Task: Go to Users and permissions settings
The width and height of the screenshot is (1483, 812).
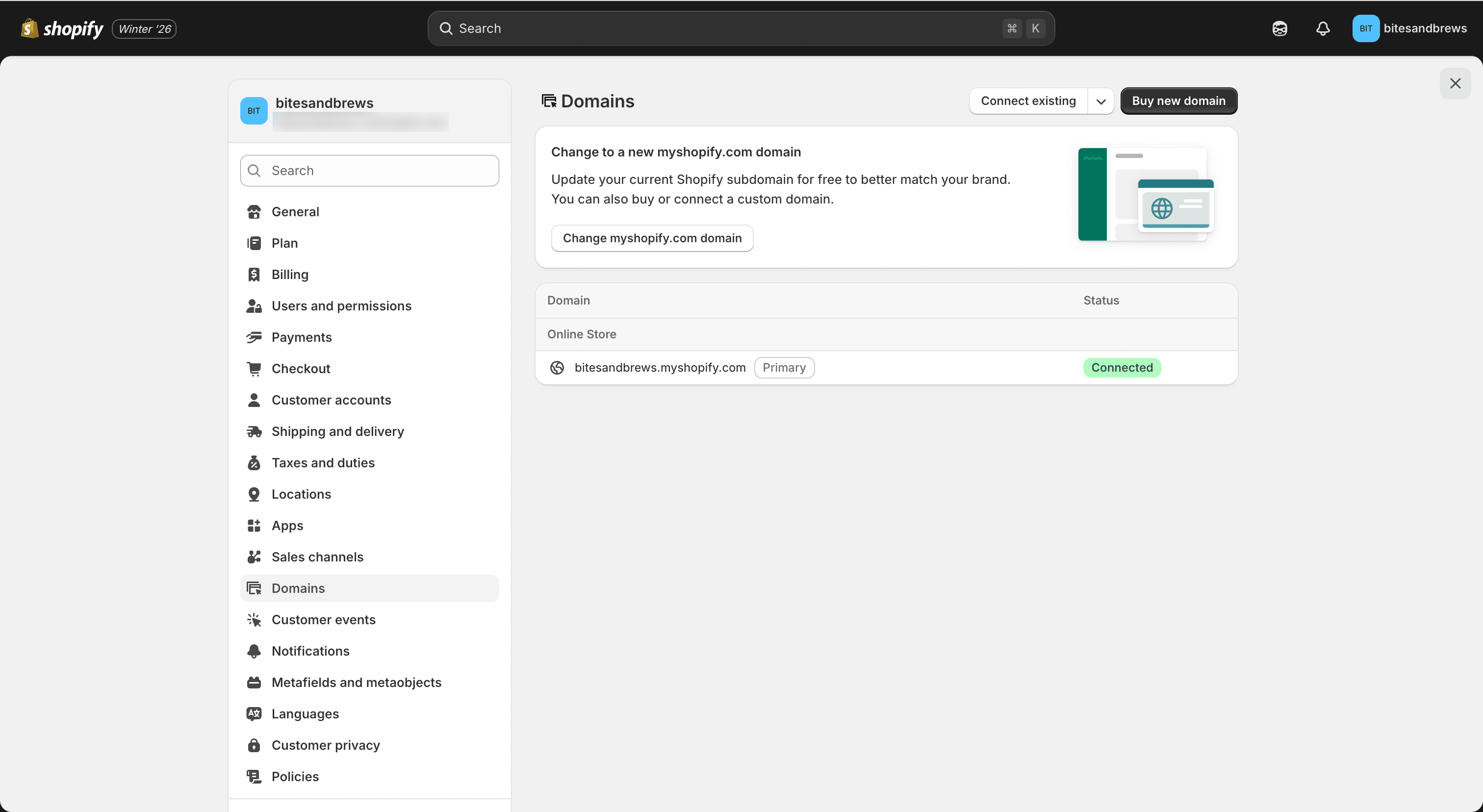Action: (341, 306)
